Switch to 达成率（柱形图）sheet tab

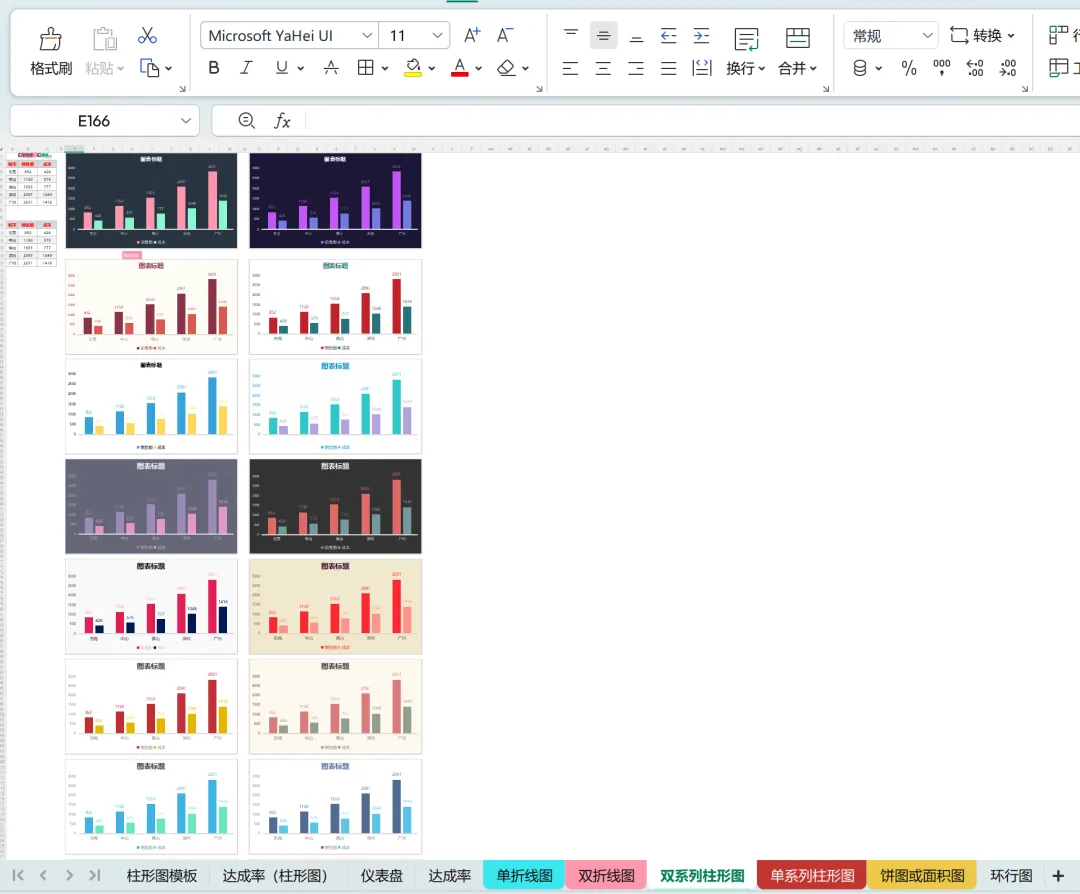tap(275, 875)
